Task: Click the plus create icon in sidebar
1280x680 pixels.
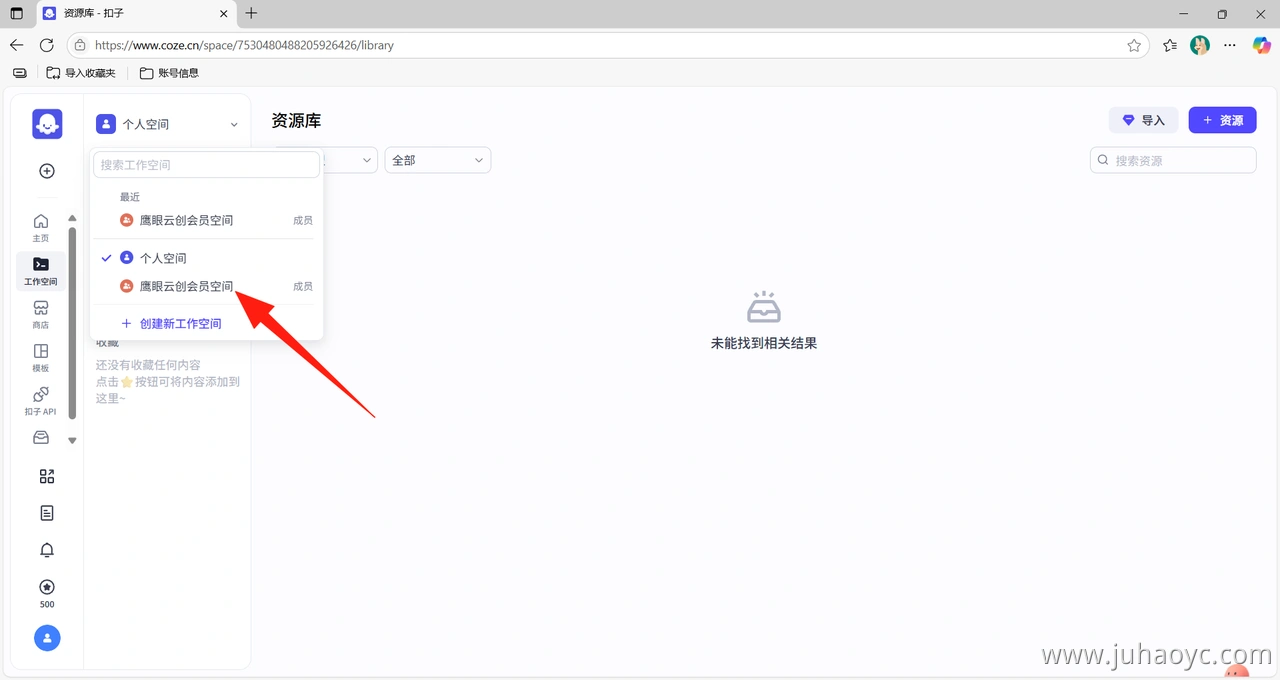Action: [x=47, y=171]
